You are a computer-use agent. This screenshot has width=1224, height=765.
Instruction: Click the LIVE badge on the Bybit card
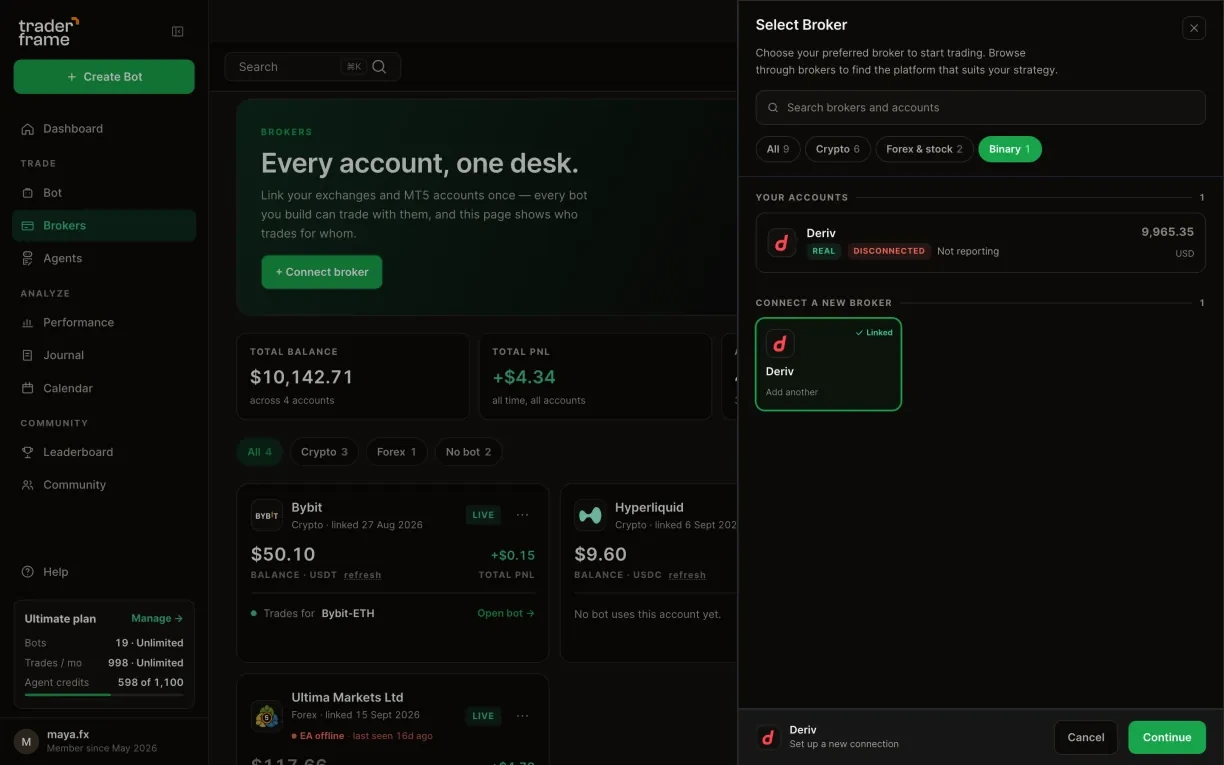point(483,515)
